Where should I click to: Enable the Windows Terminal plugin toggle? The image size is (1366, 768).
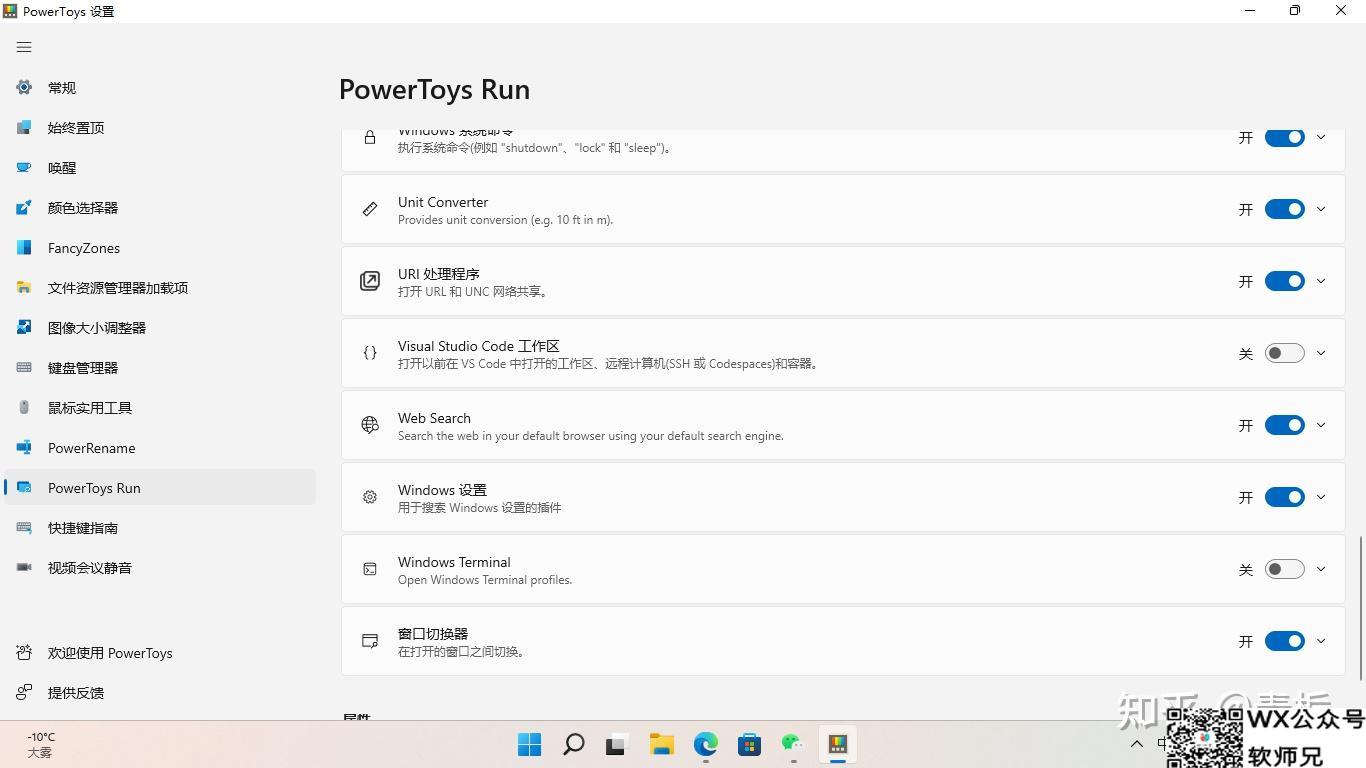pos(1285,569)
